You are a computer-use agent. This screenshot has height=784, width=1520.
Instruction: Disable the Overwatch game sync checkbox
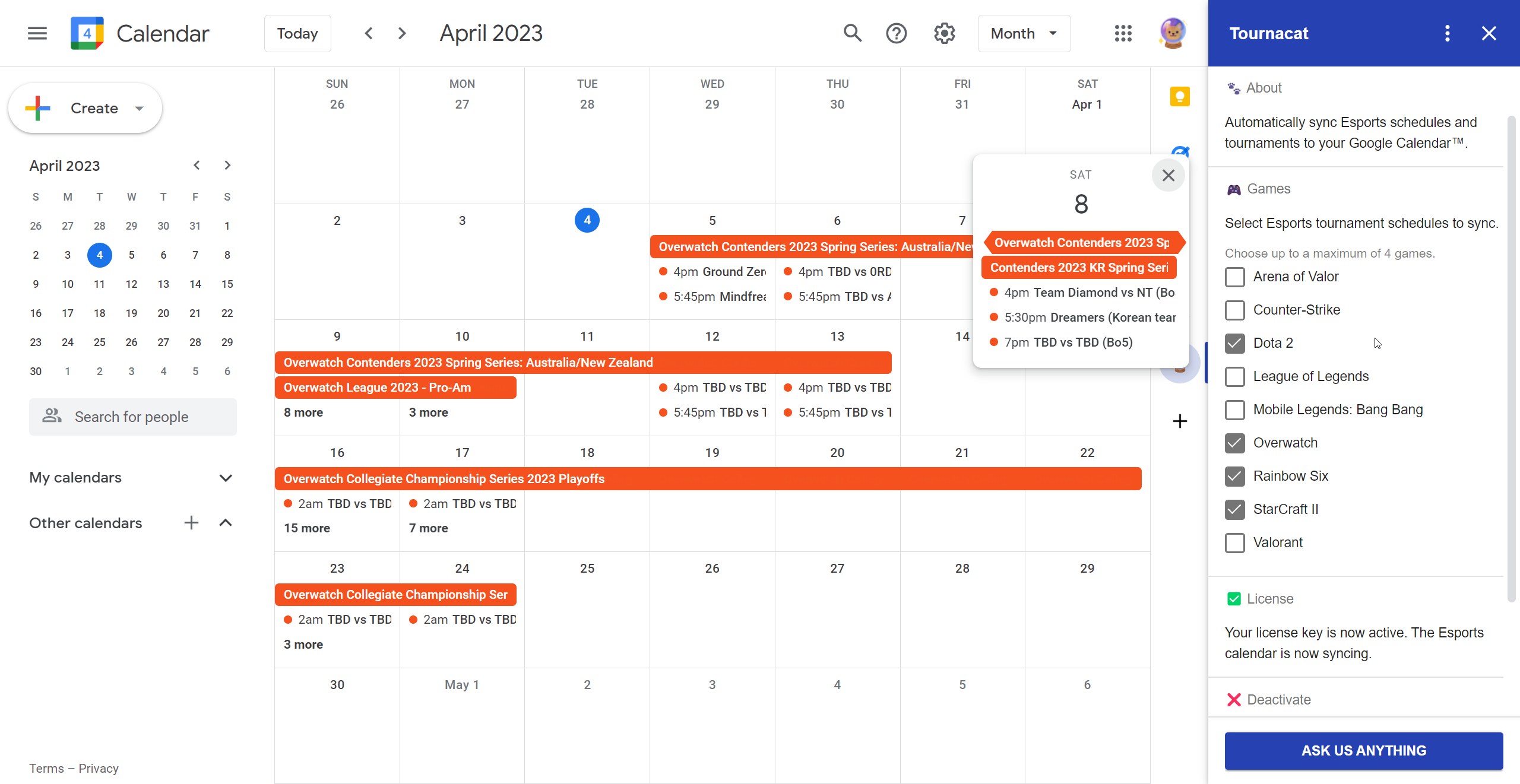1236,443
